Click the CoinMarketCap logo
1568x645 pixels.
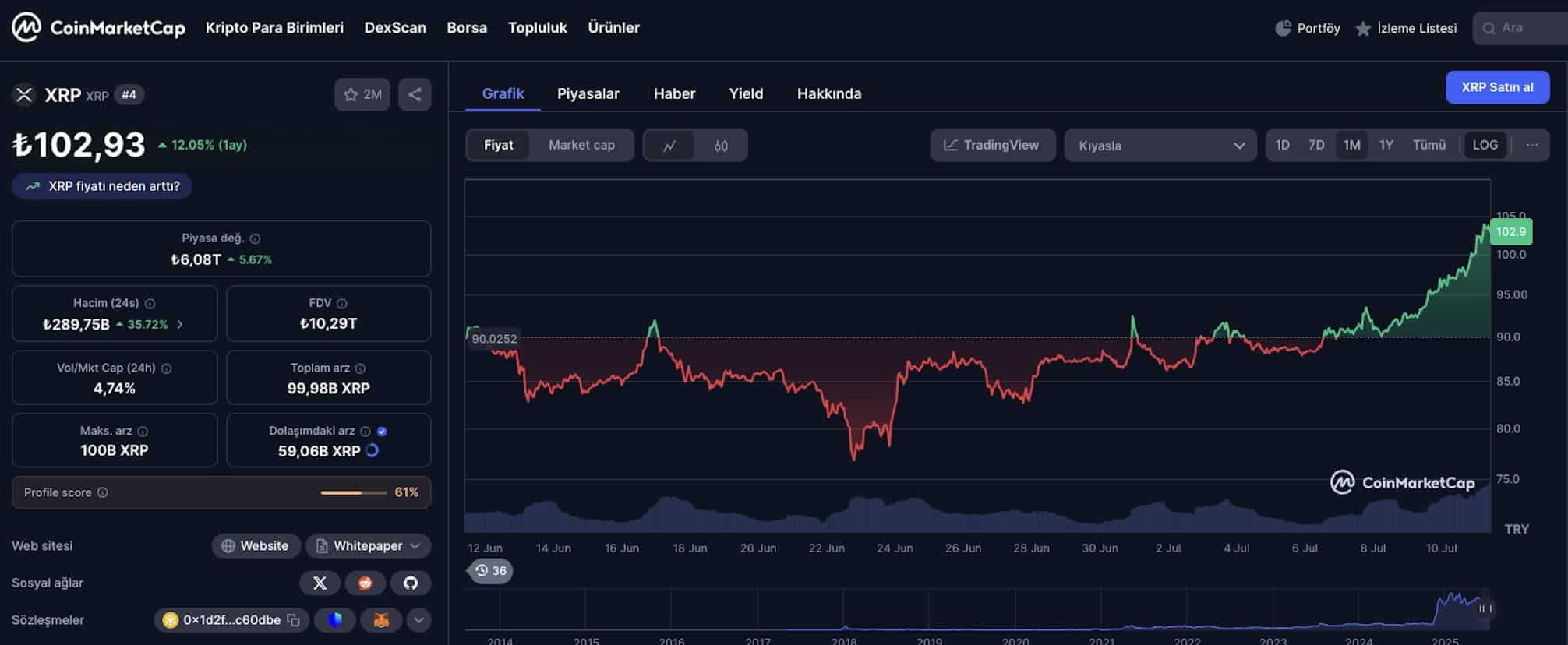(98, 28)
